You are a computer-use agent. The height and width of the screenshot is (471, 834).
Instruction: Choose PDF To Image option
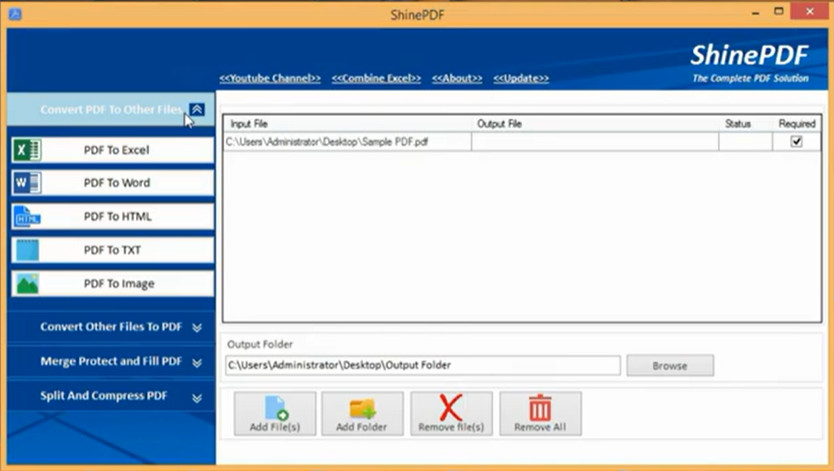click(112, 284)
